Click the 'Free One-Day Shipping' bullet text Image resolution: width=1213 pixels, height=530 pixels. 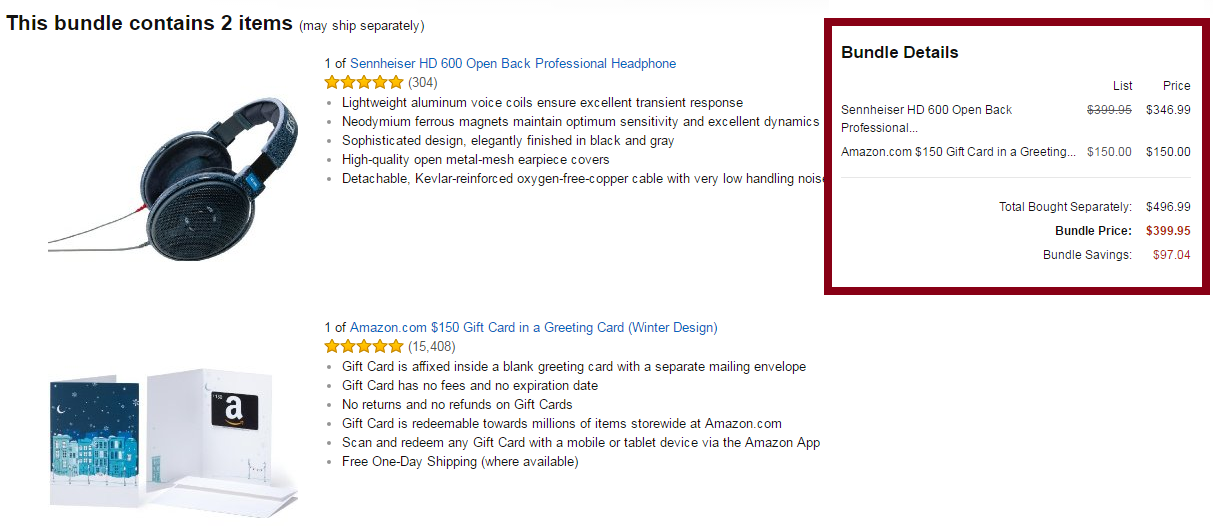pyautogui.click(x=460, y=461)
